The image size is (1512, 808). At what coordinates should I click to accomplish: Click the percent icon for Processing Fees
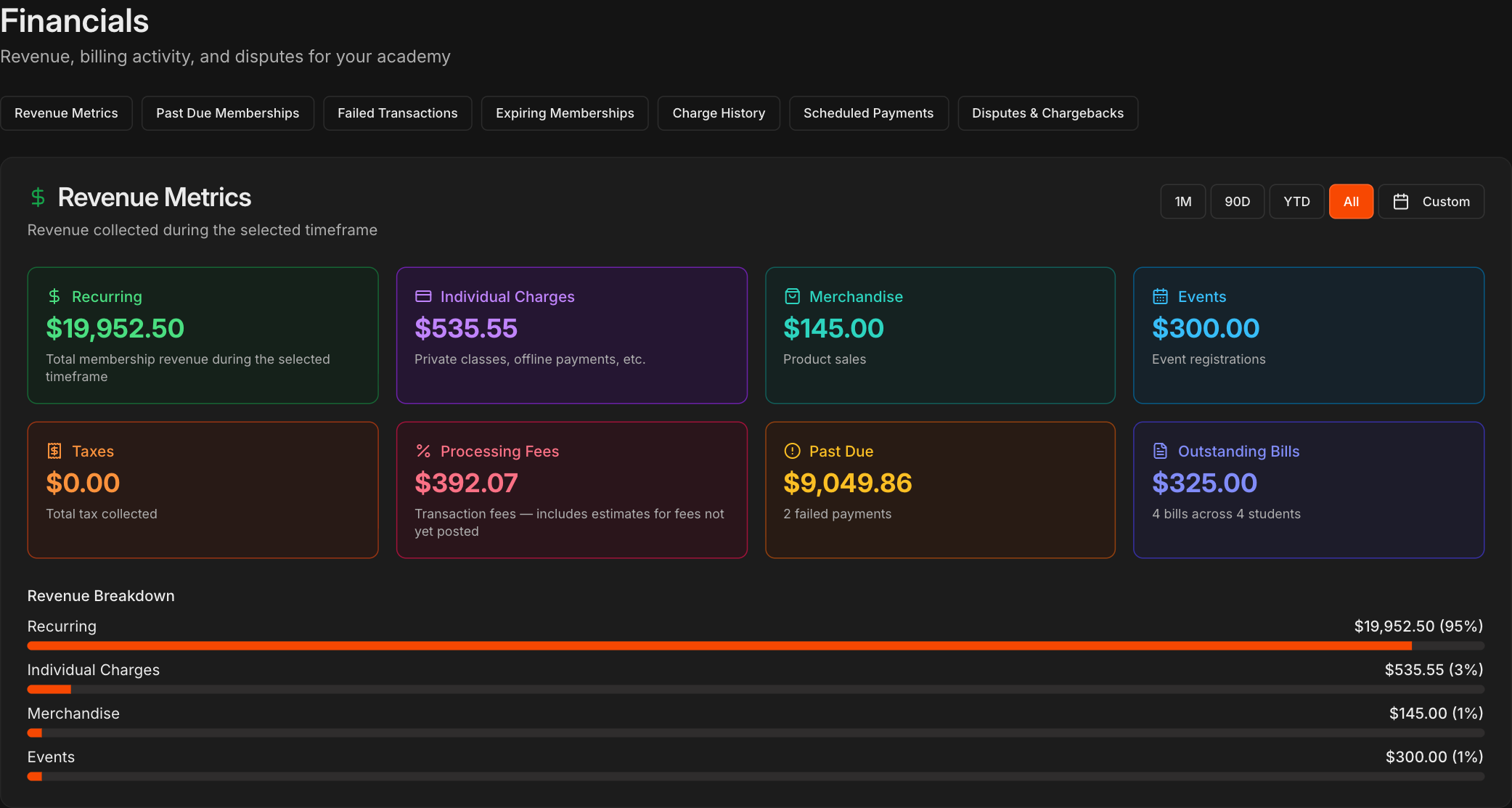[423, 451]
